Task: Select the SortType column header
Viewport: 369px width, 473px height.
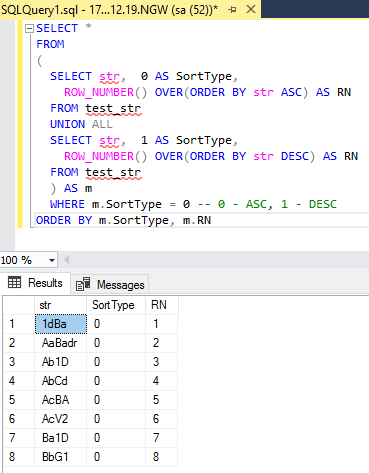Action: tap(116, 305)
